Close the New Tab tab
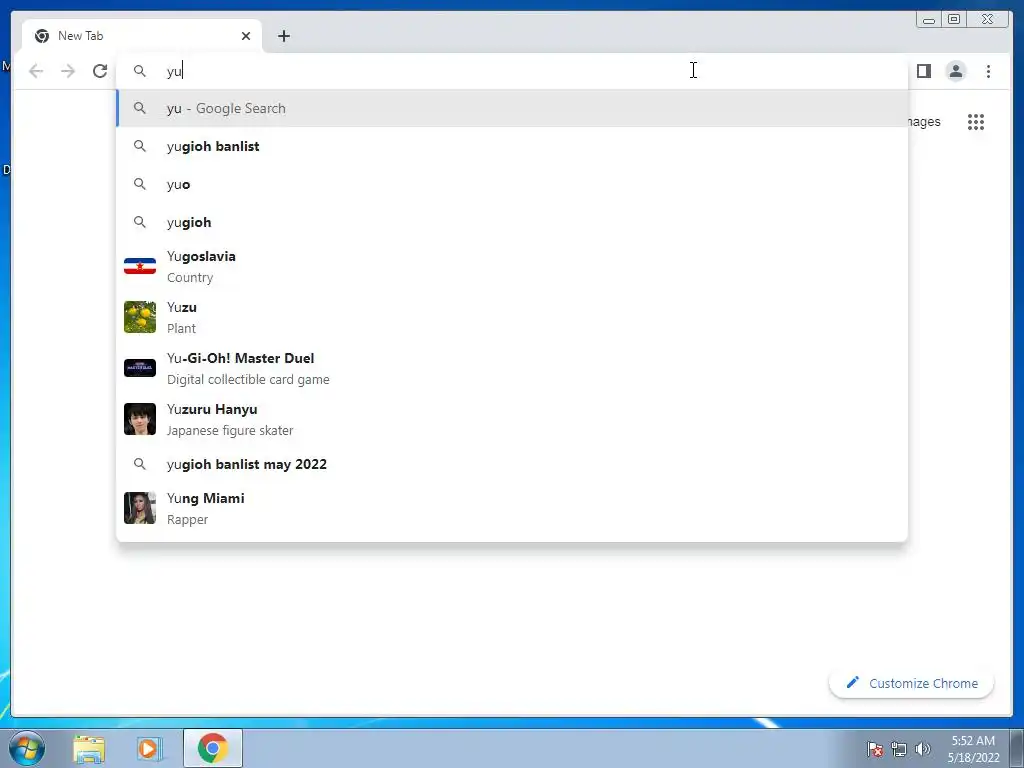1024x768 pixels. (x=246, y=36)
